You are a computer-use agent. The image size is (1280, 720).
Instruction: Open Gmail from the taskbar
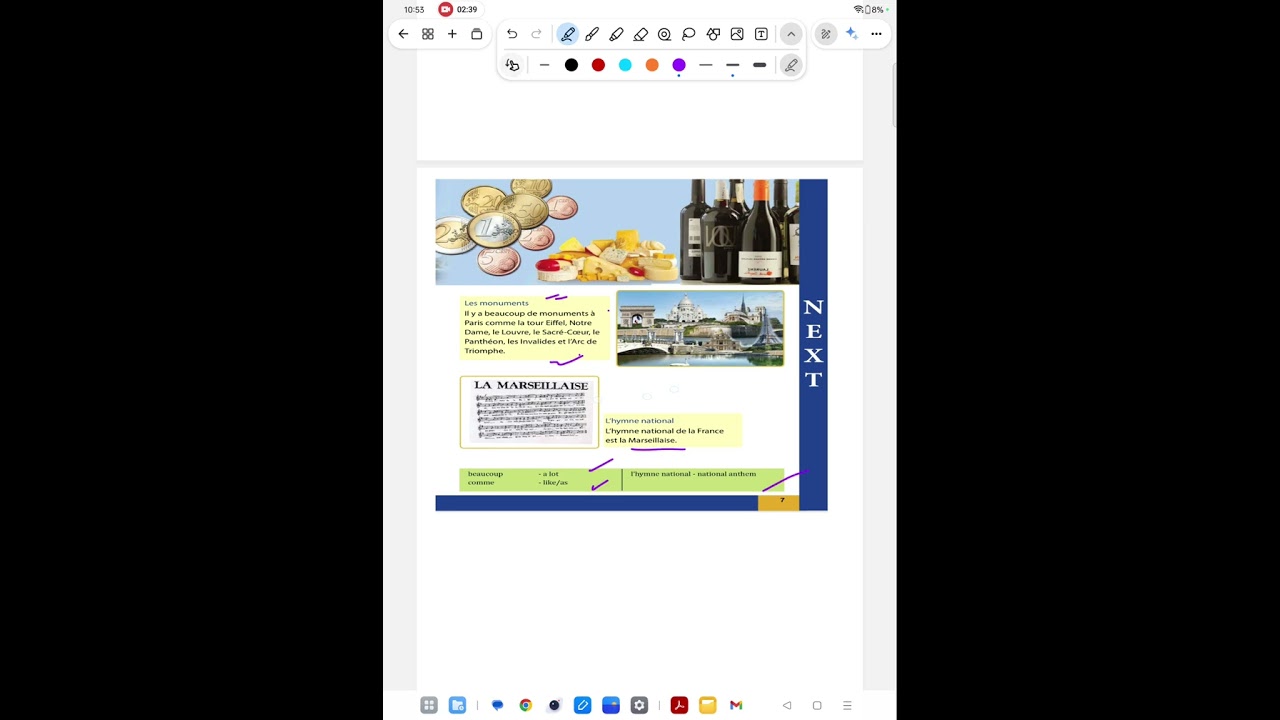736,705
